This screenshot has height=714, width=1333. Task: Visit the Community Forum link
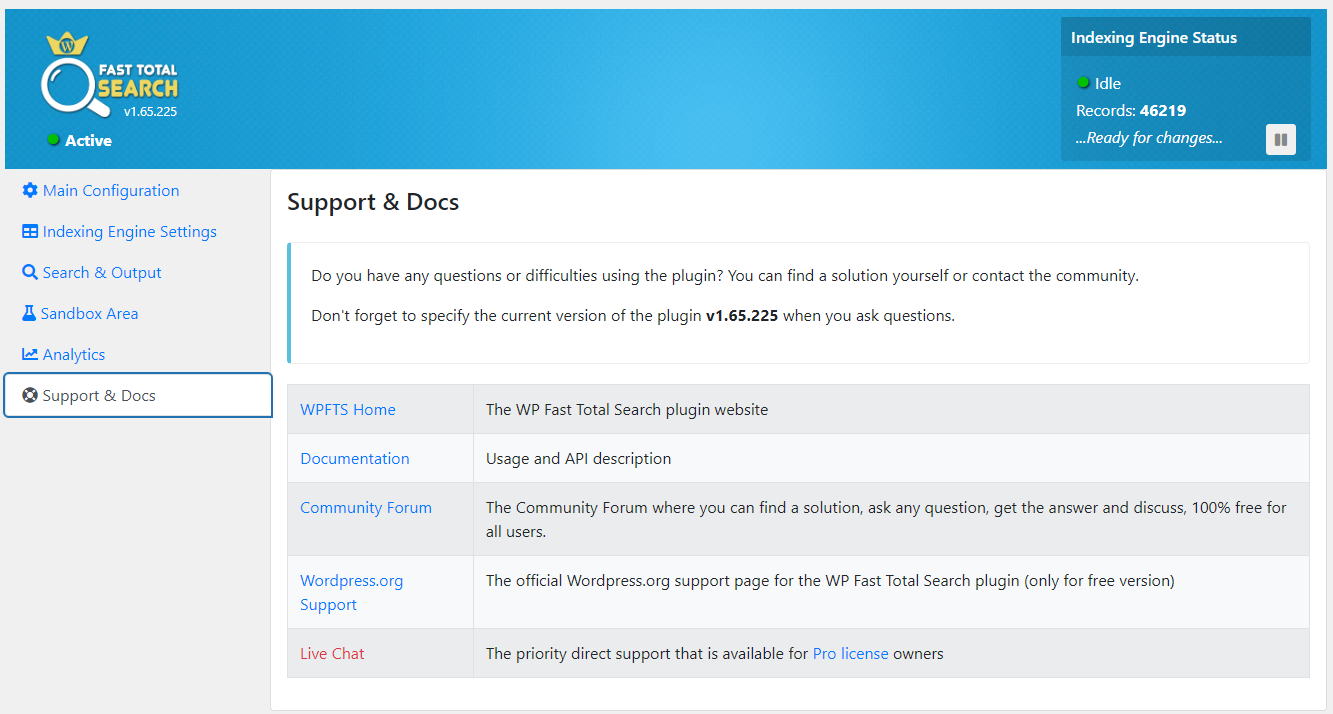click(366, 507)
